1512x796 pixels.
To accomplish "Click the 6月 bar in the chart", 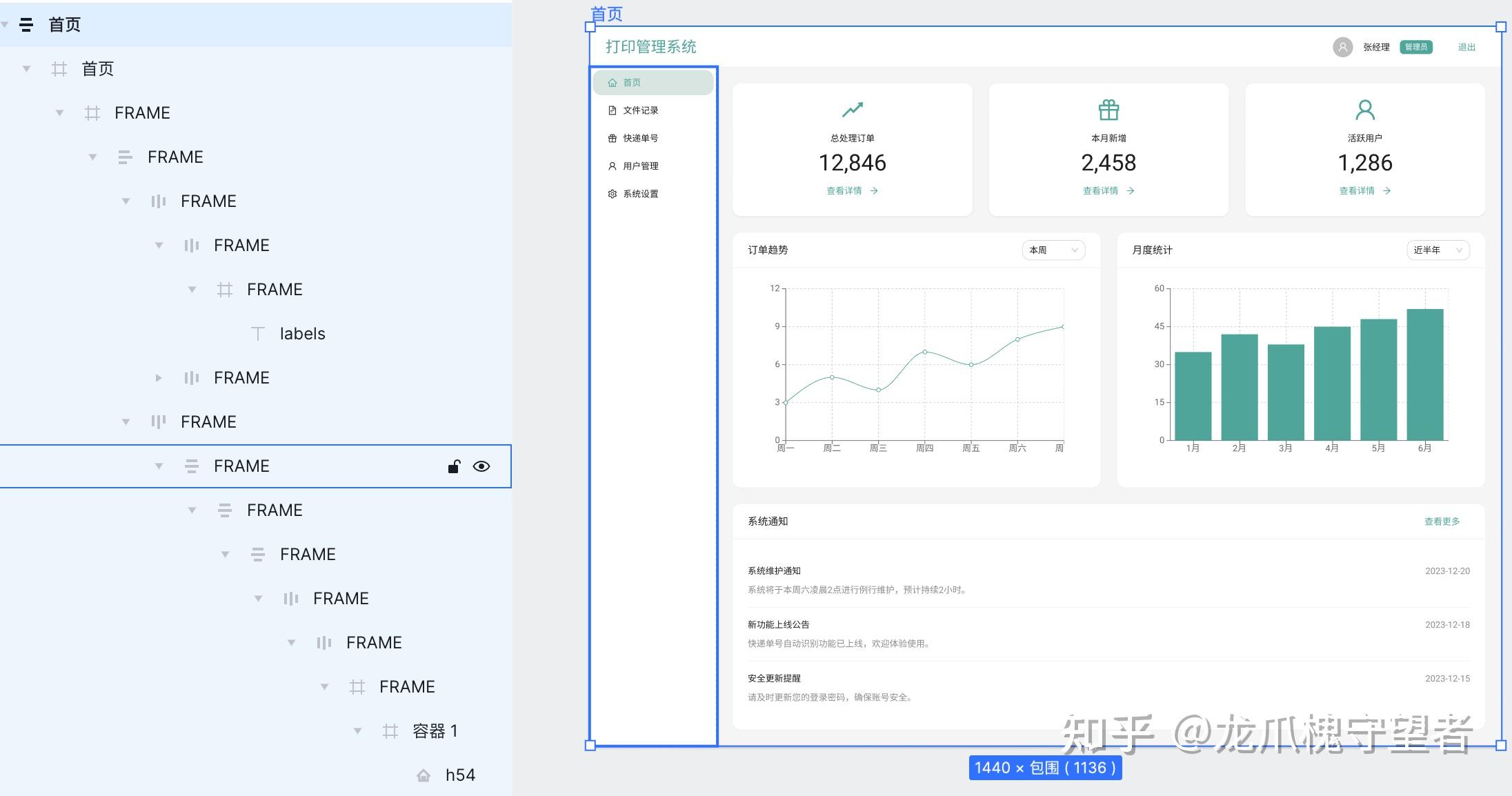I will [1424, 374].
